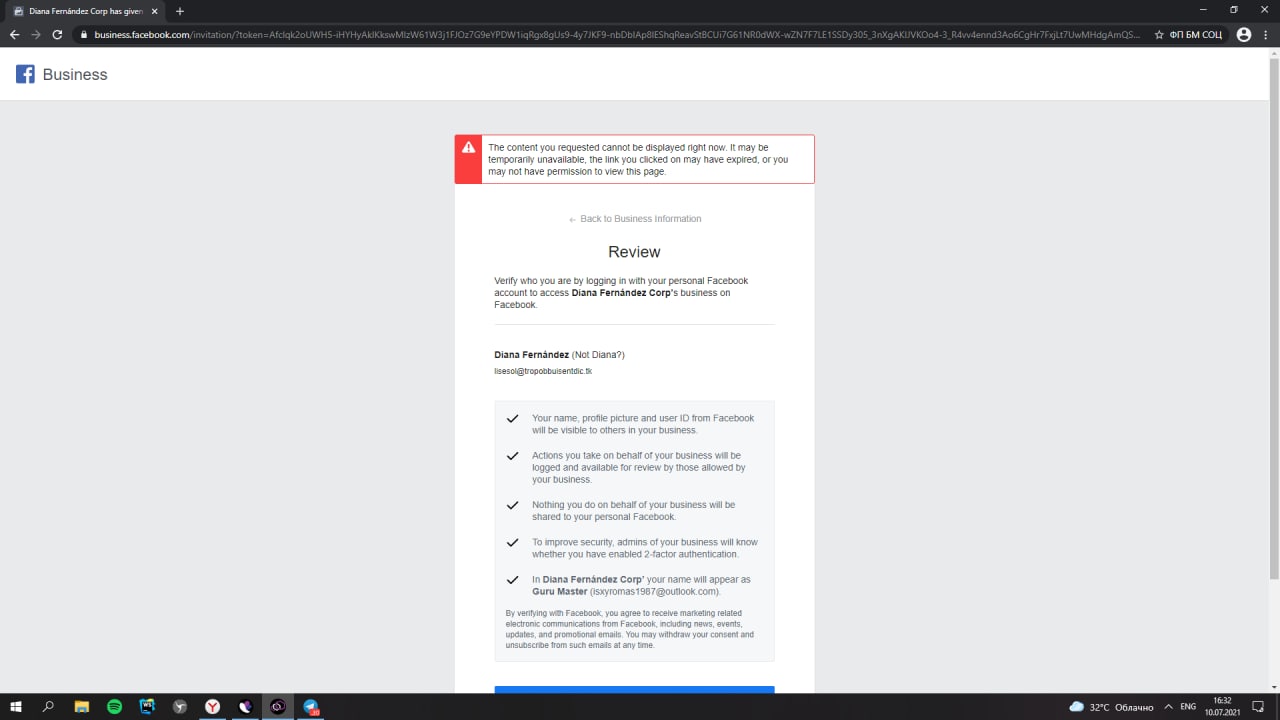Screen dimensions: 1280x720
Task: Click the Business header title
Action: coord(75,74)
